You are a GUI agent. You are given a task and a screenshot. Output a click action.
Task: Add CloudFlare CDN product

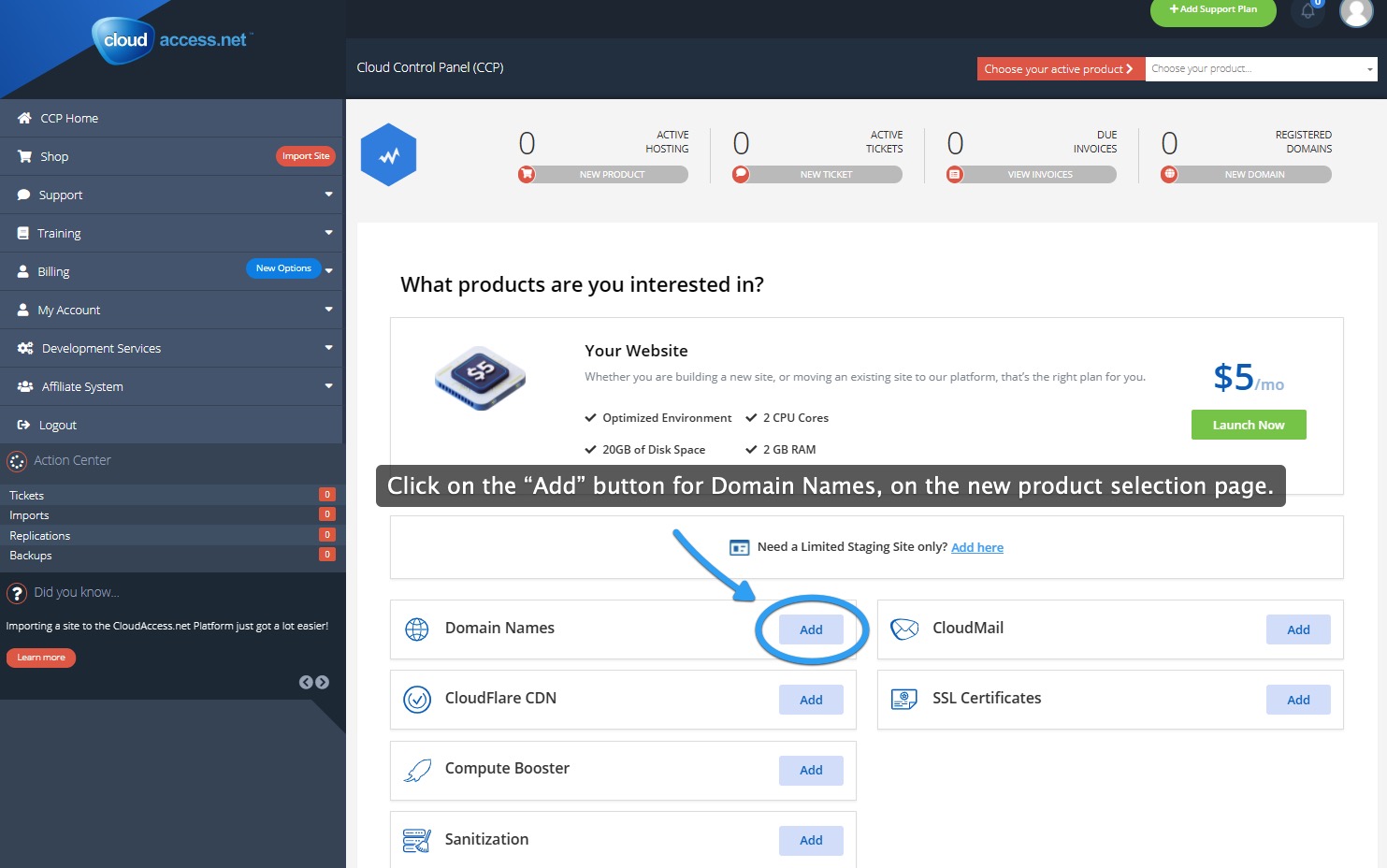811,700
